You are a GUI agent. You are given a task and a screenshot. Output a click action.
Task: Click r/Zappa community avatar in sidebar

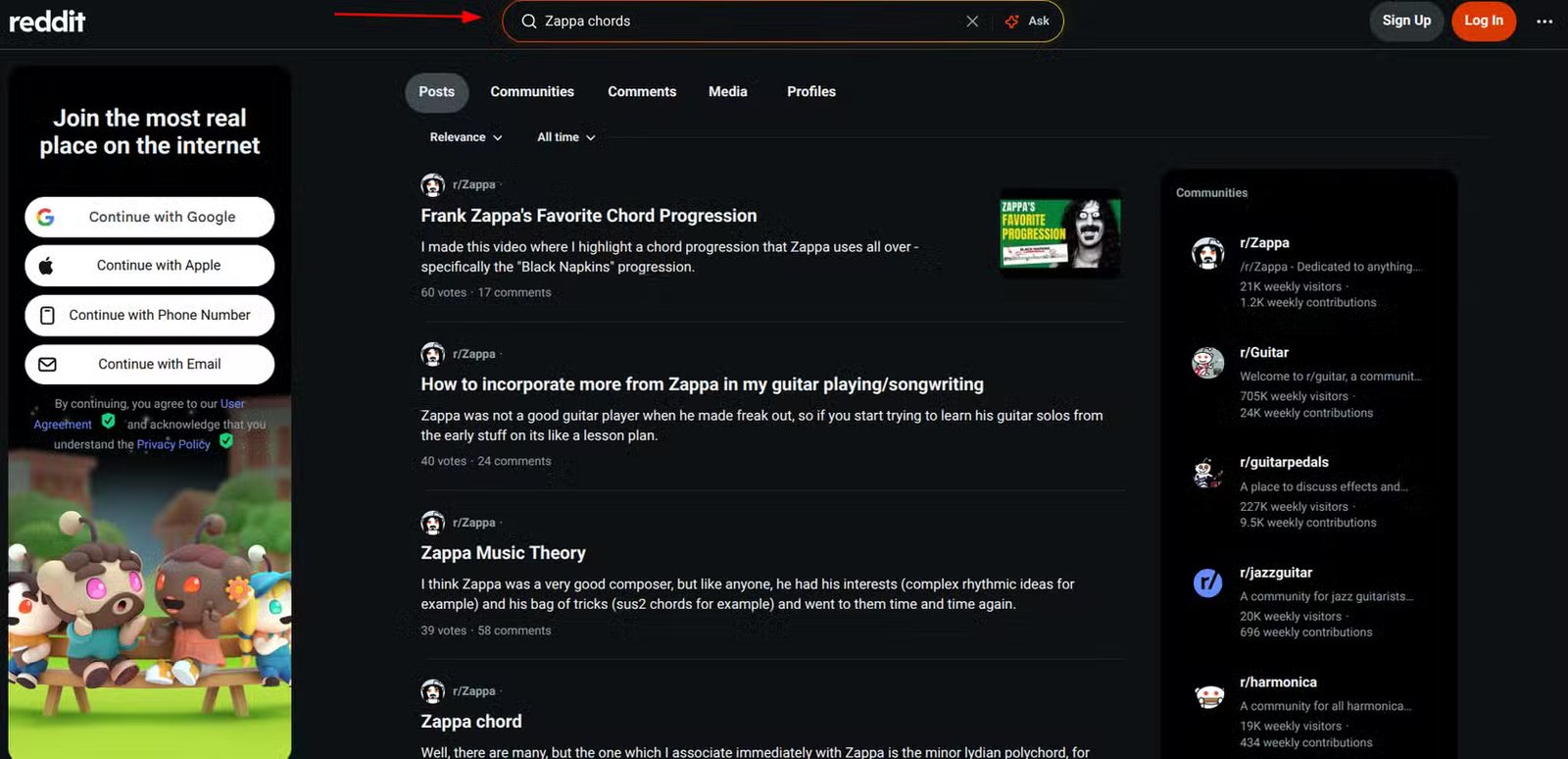click(1207, 253)
